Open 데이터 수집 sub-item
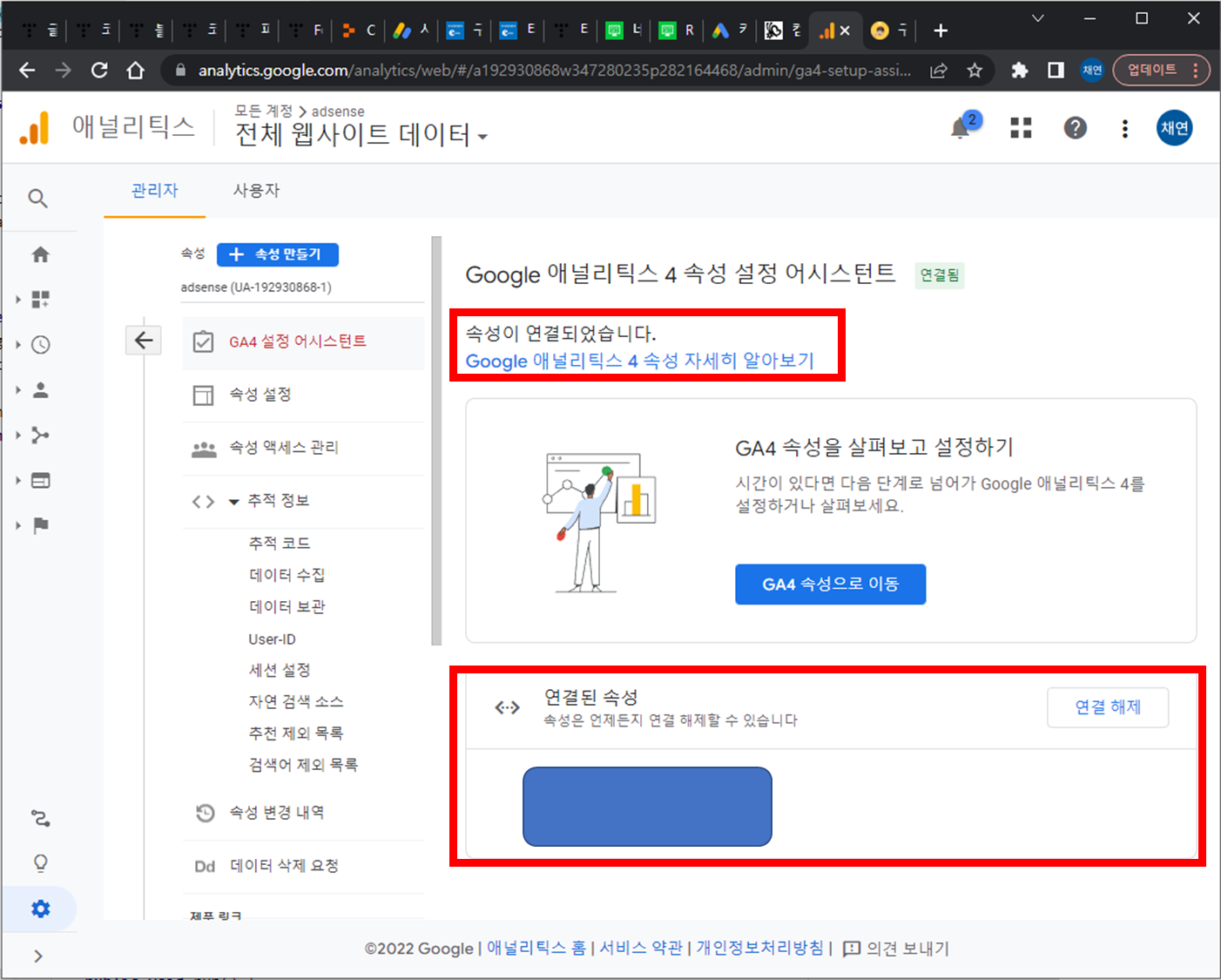This screenshot has width=1221, height=980. 287,575
